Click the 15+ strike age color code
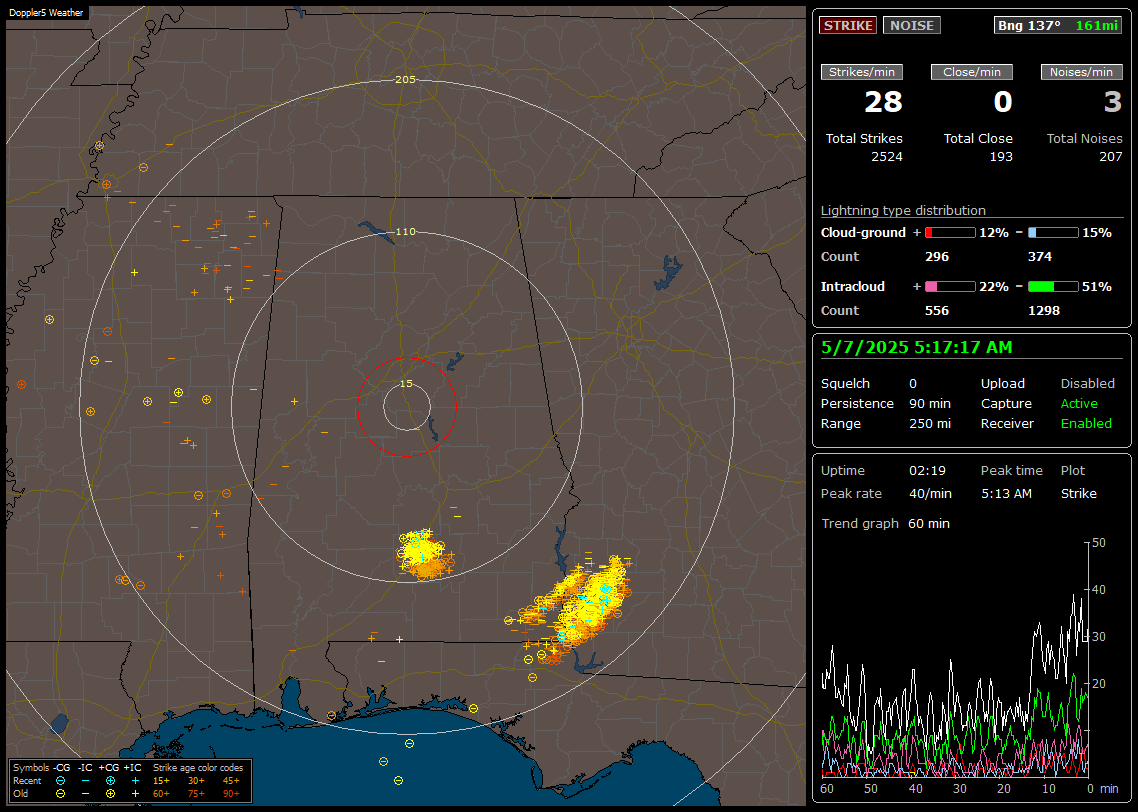1138x812 pixels. pos(161,781)
